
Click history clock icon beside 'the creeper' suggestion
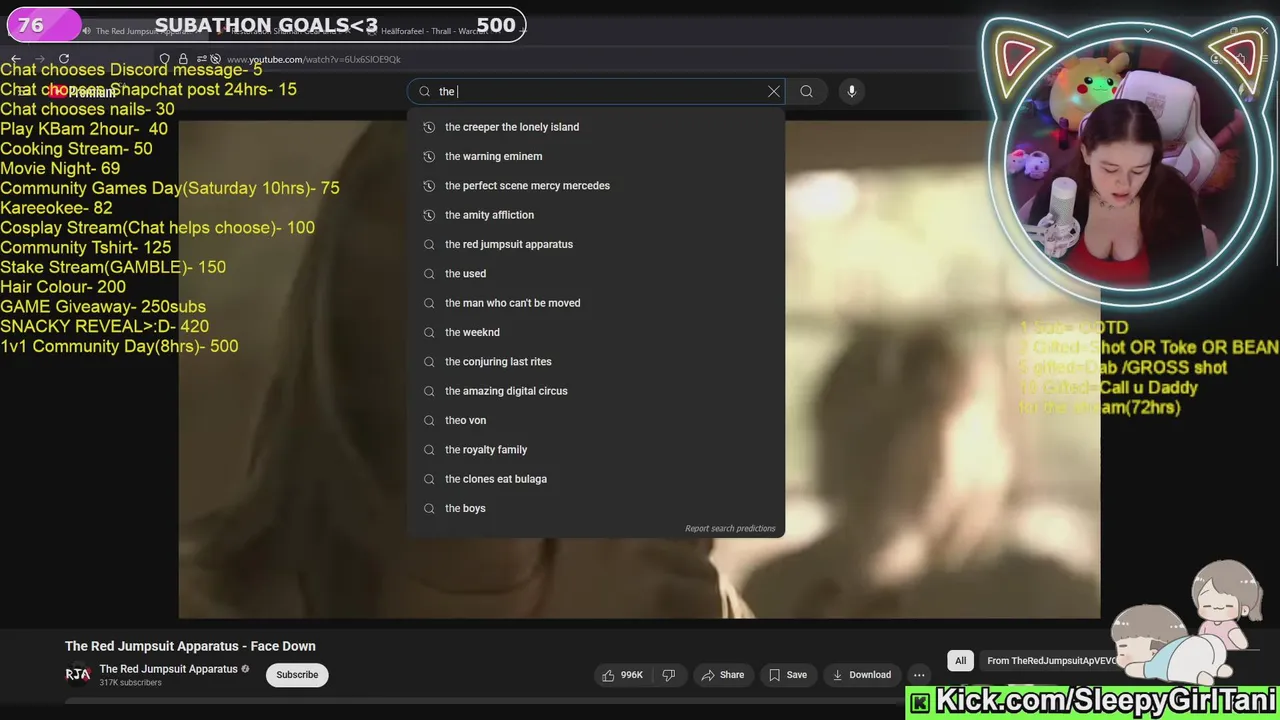point(429,127)
